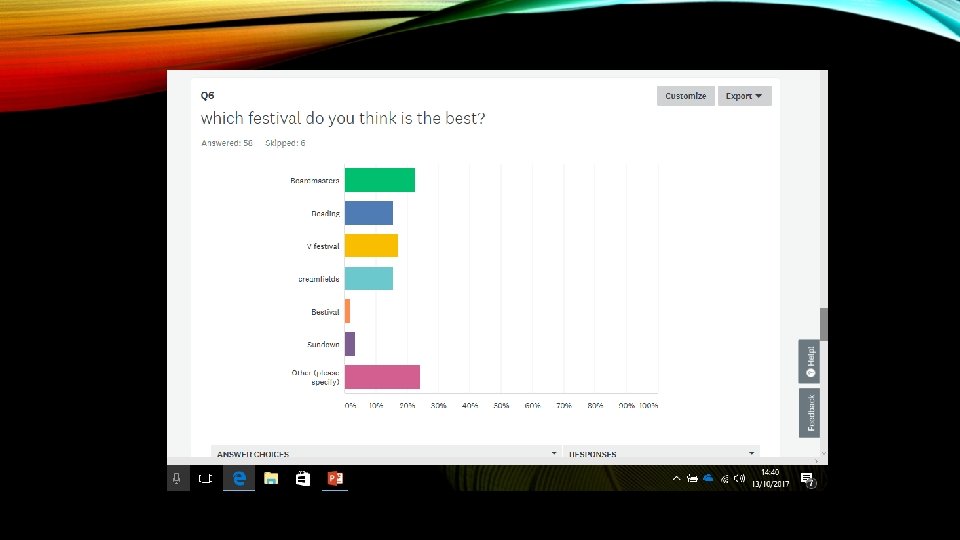The image size is (960, 540).
Task: Open the Feedback side tab
Action: 809,413
